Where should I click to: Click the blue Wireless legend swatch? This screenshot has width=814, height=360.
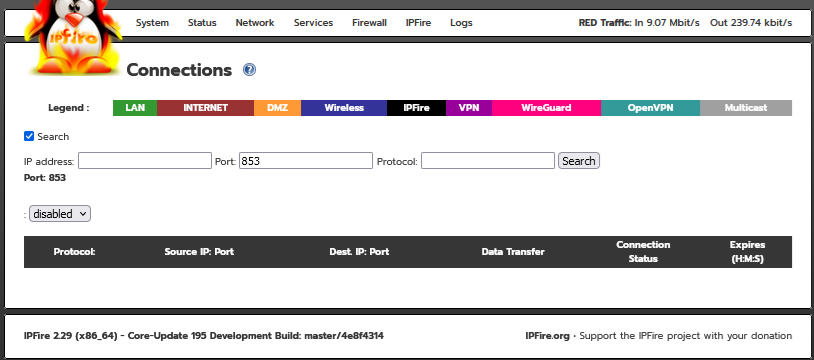click(x=344, y=108)
